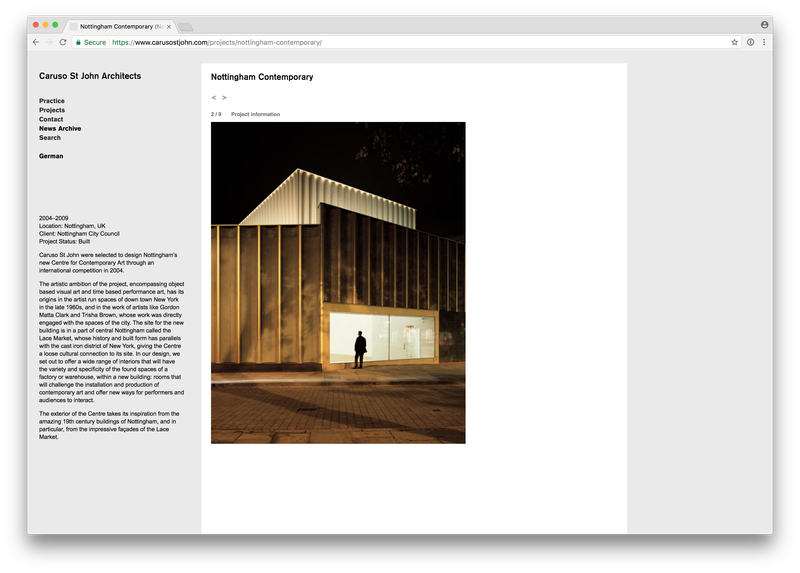
Task: Open the Chrome profile icon
Action: (x=764, y=24)
